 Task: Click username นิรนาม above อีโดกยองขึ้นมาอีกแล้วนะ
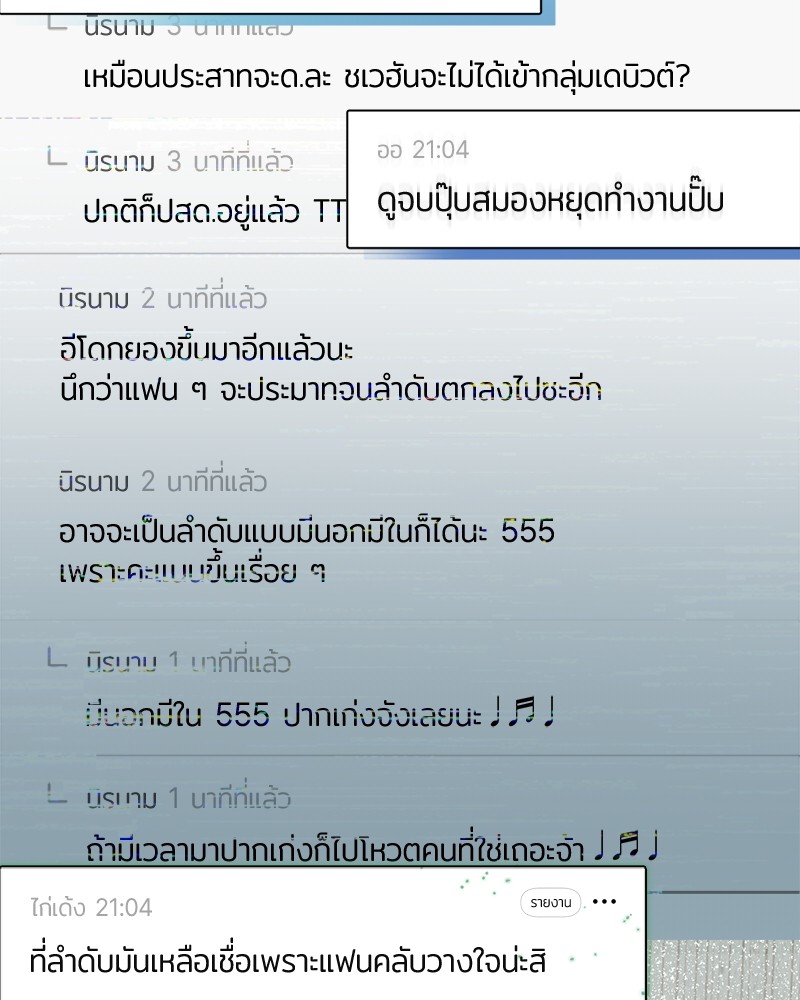(94, 298)
